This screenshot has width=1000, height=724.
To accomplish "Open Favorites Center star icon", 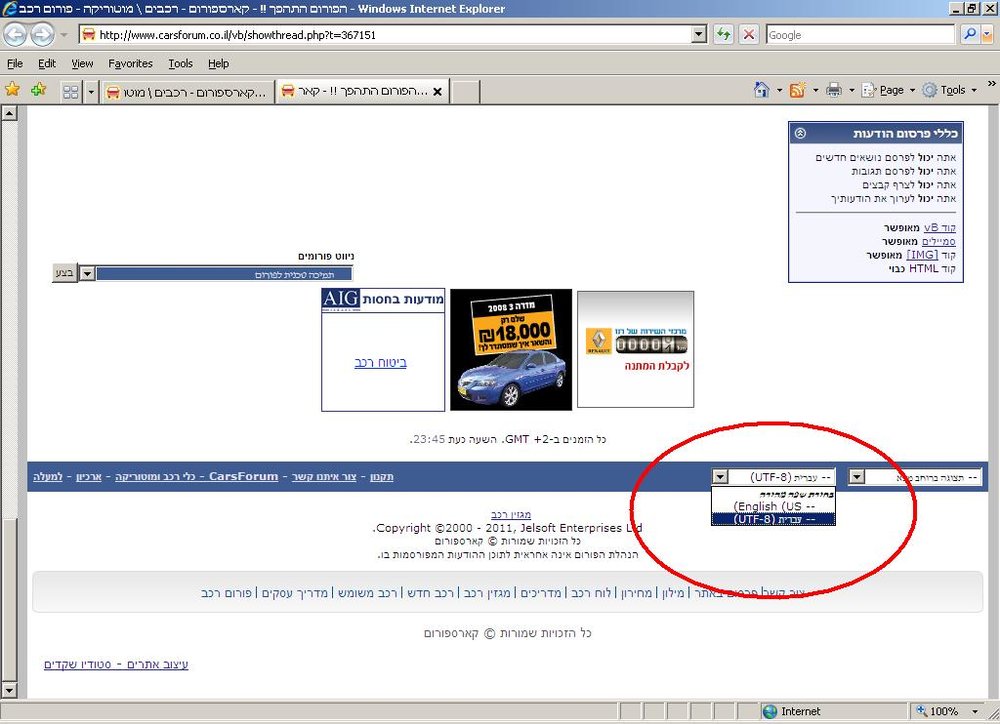I will pyautogui.click(x=12, y=89).
